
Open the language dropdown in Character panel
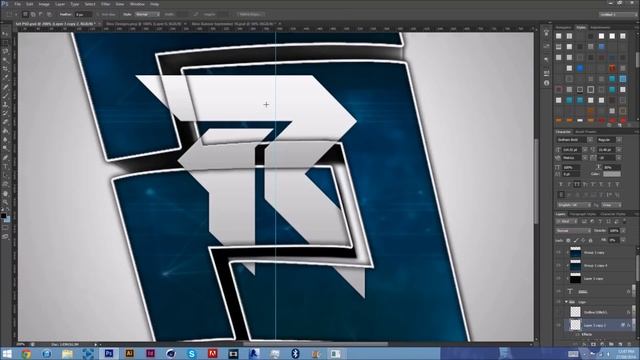574,204
